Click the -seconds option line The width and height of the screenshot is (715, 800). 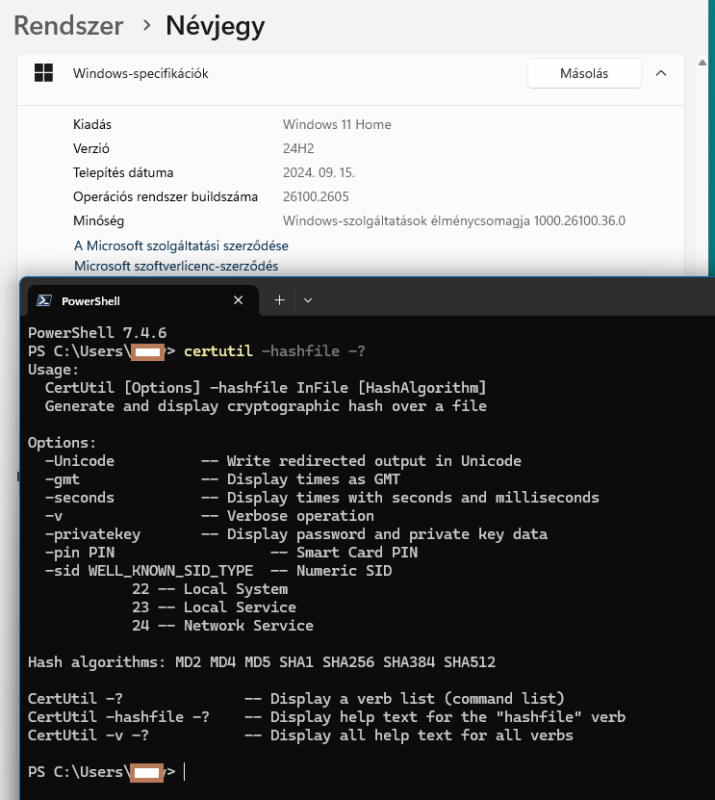pyautogui.click(x=322, y=497)
